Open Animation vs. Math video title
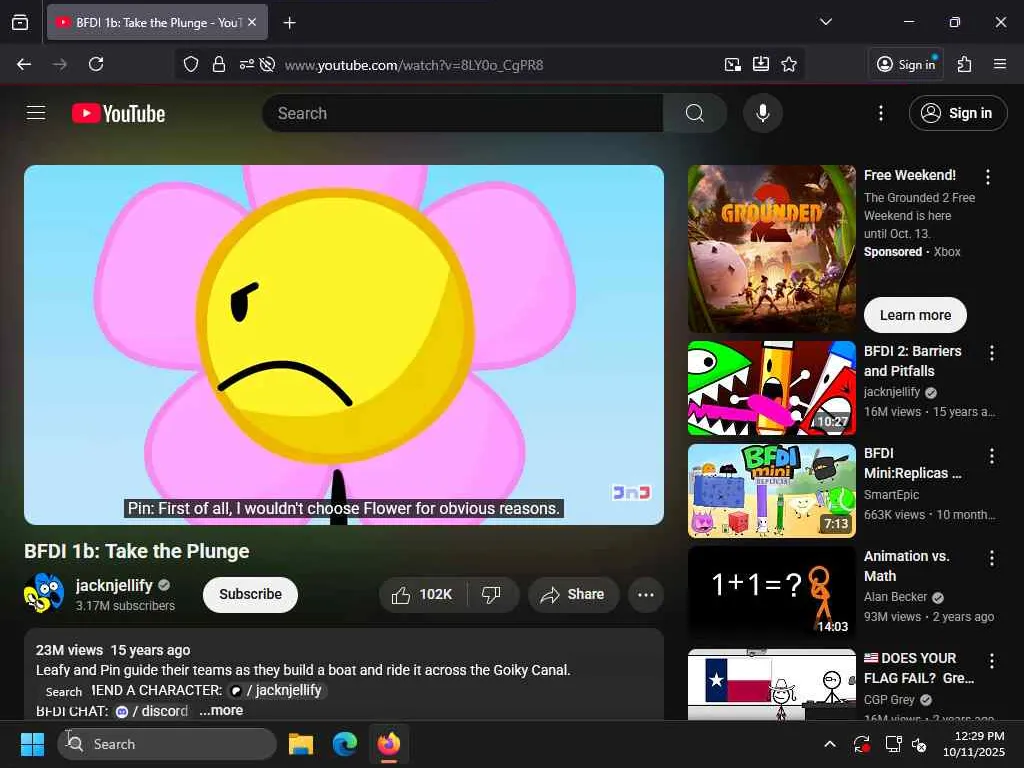This screenshot has height=768, width=1024. click(x=906, y=566)
